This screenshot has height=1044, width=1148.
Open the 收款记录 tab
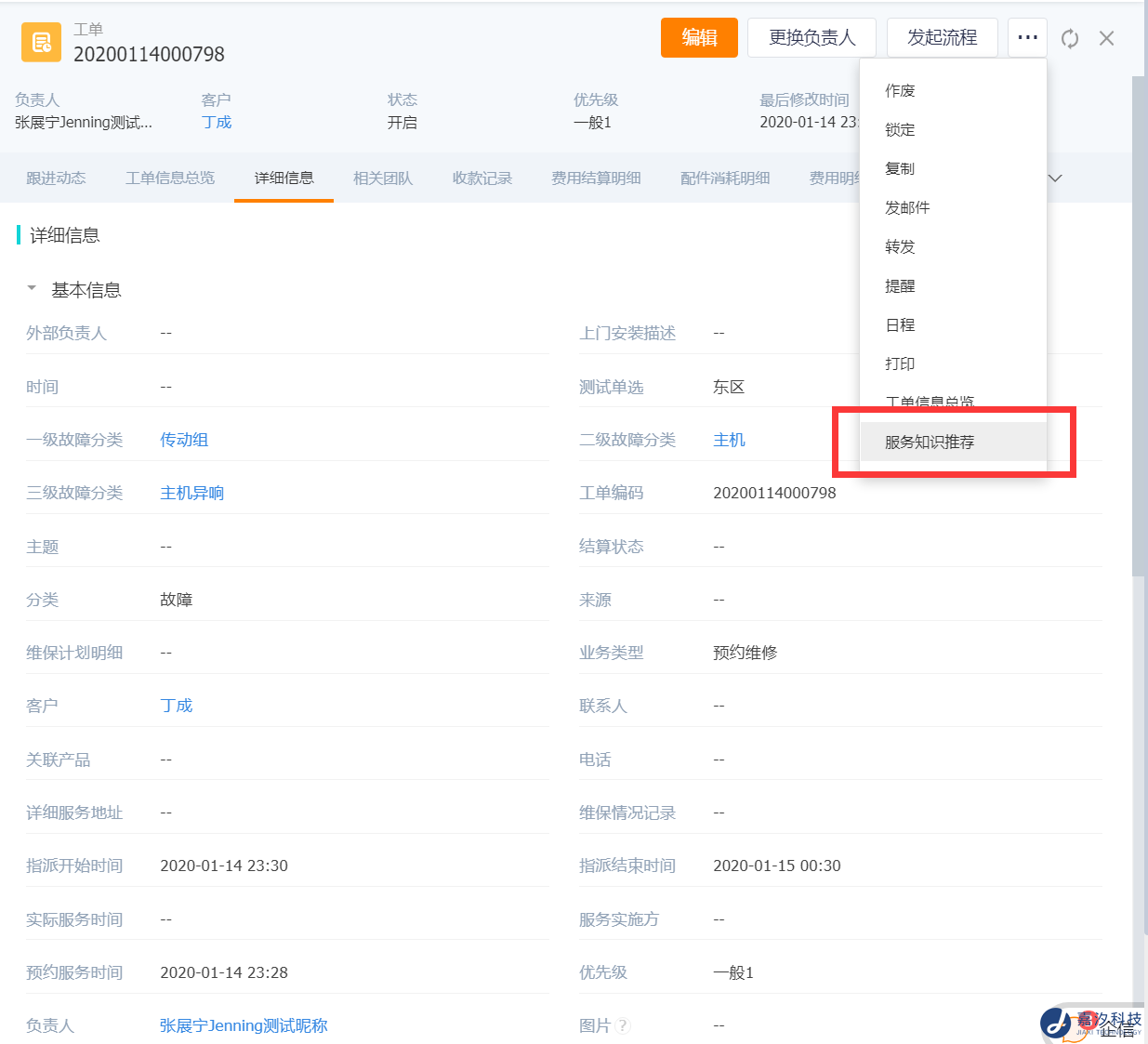tap(482, 178)
